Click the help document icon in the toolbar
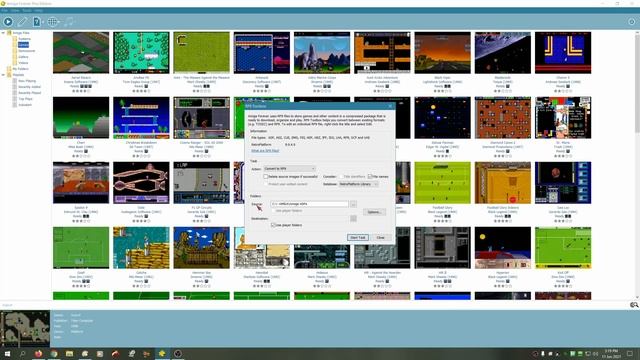The width and height of the screenshot is (640, 360). pos(36,22)
